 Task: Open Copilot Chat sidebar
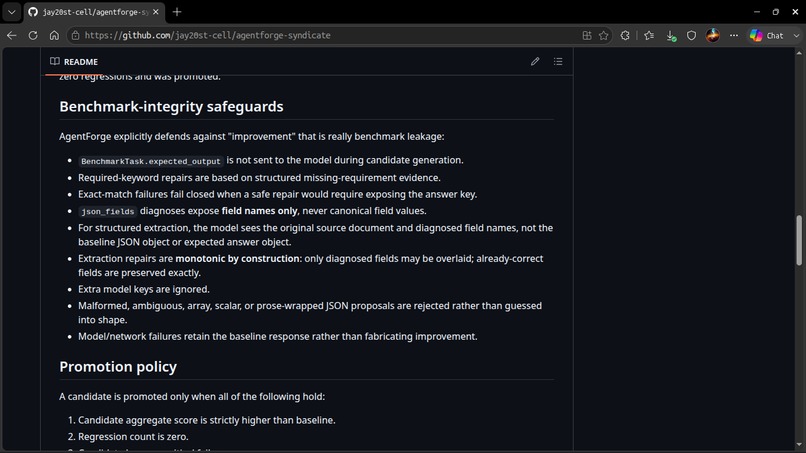(x=767, y=35)
